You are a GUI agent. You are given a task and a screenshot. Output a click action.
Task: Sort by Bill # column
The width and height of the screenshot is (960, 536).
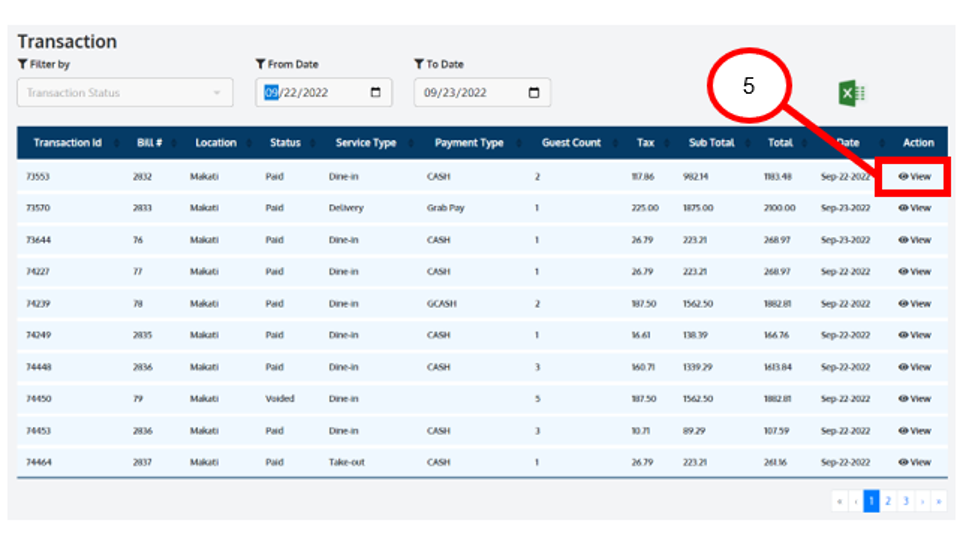[x=149, y=143]
